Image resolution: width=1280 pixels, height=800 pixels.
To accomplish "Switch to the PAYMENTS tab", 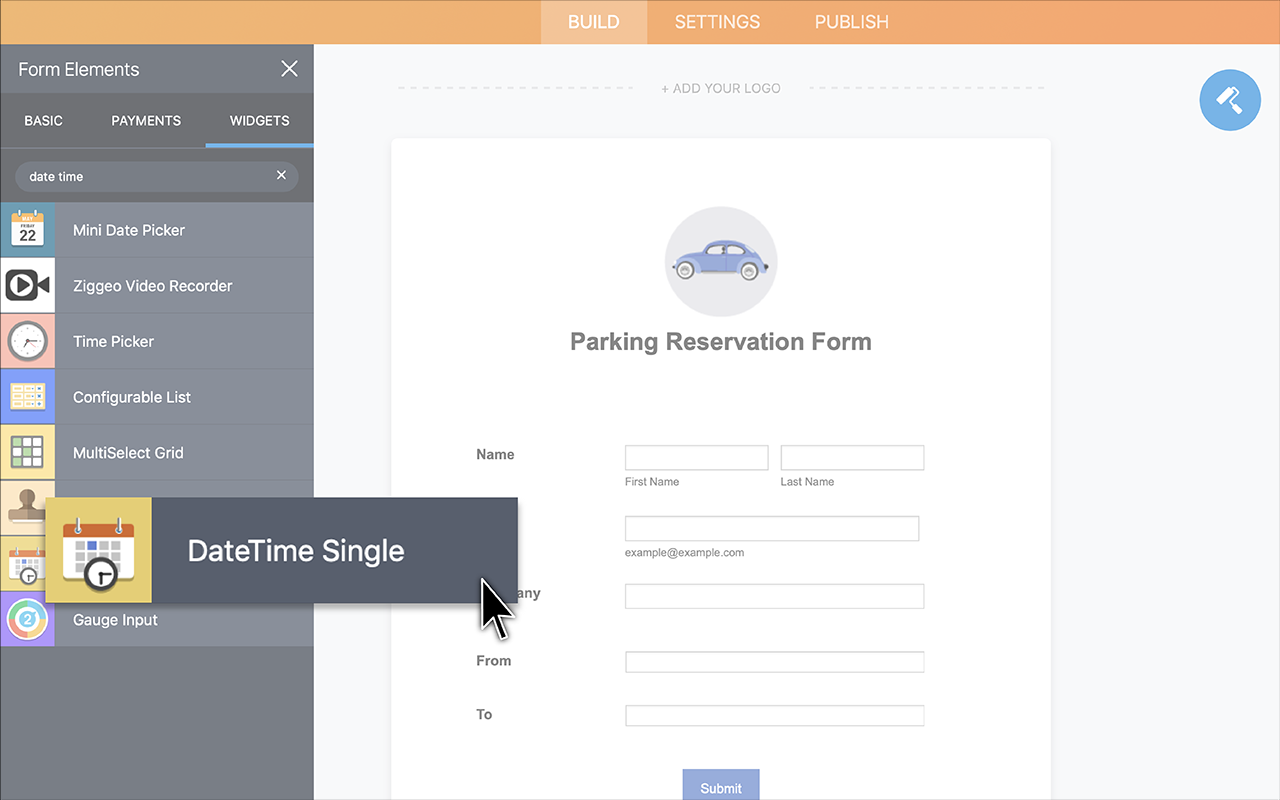I will click(x=146, y=120).
